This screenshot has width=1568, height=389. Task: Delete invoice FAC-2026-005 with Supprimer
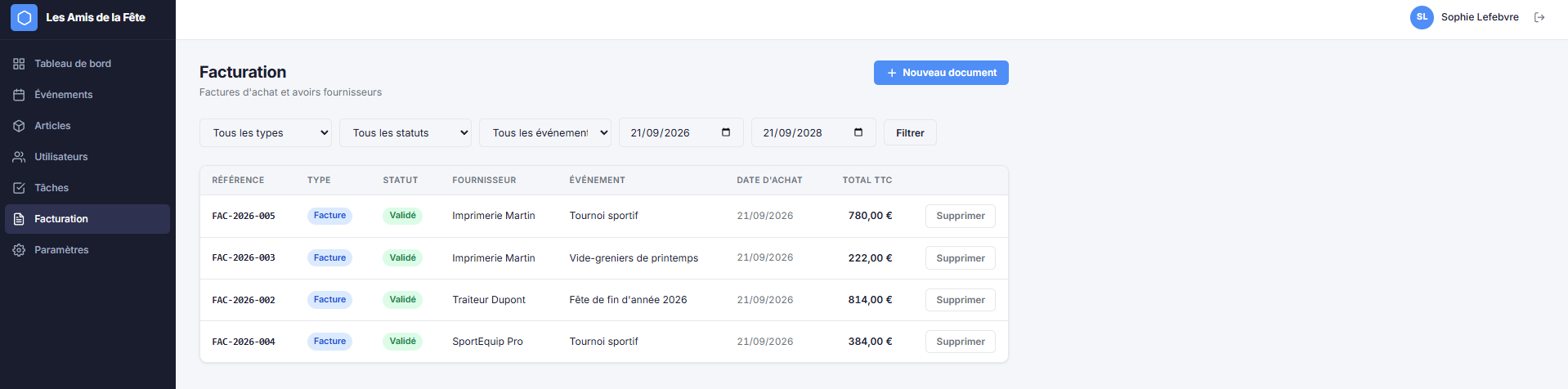(961, 216)
